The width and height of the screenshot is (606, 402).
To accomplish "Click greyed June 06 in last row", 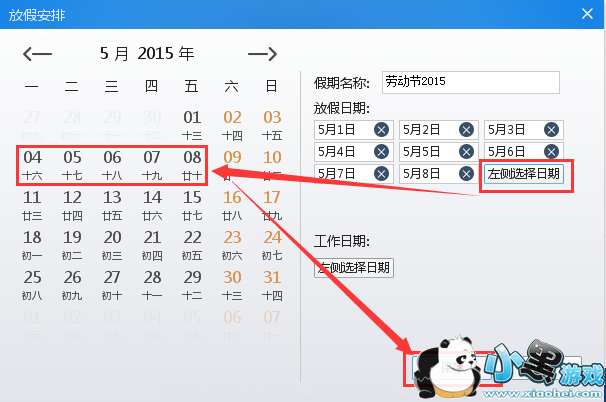I will 232,325.
